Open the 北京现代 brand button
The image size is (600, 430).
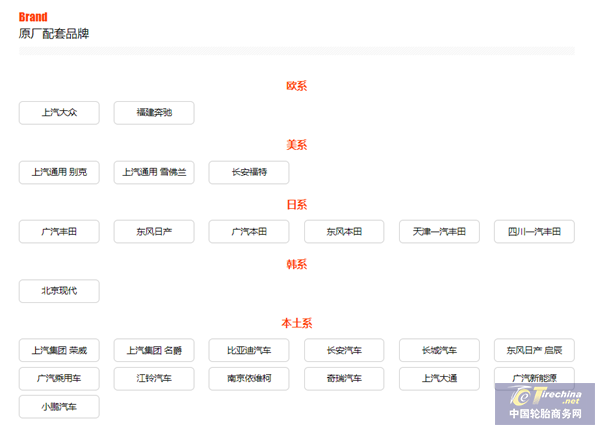click(59, 291)
